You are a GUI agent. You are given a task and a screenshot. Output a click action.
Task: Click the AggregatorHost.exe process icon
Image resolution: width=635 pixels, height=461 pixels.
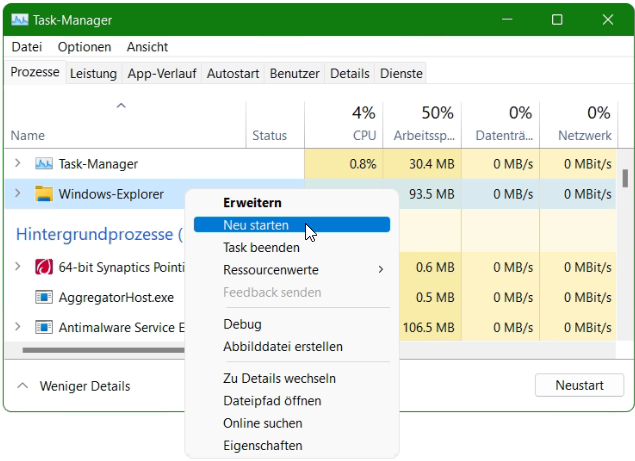point(44,297)
